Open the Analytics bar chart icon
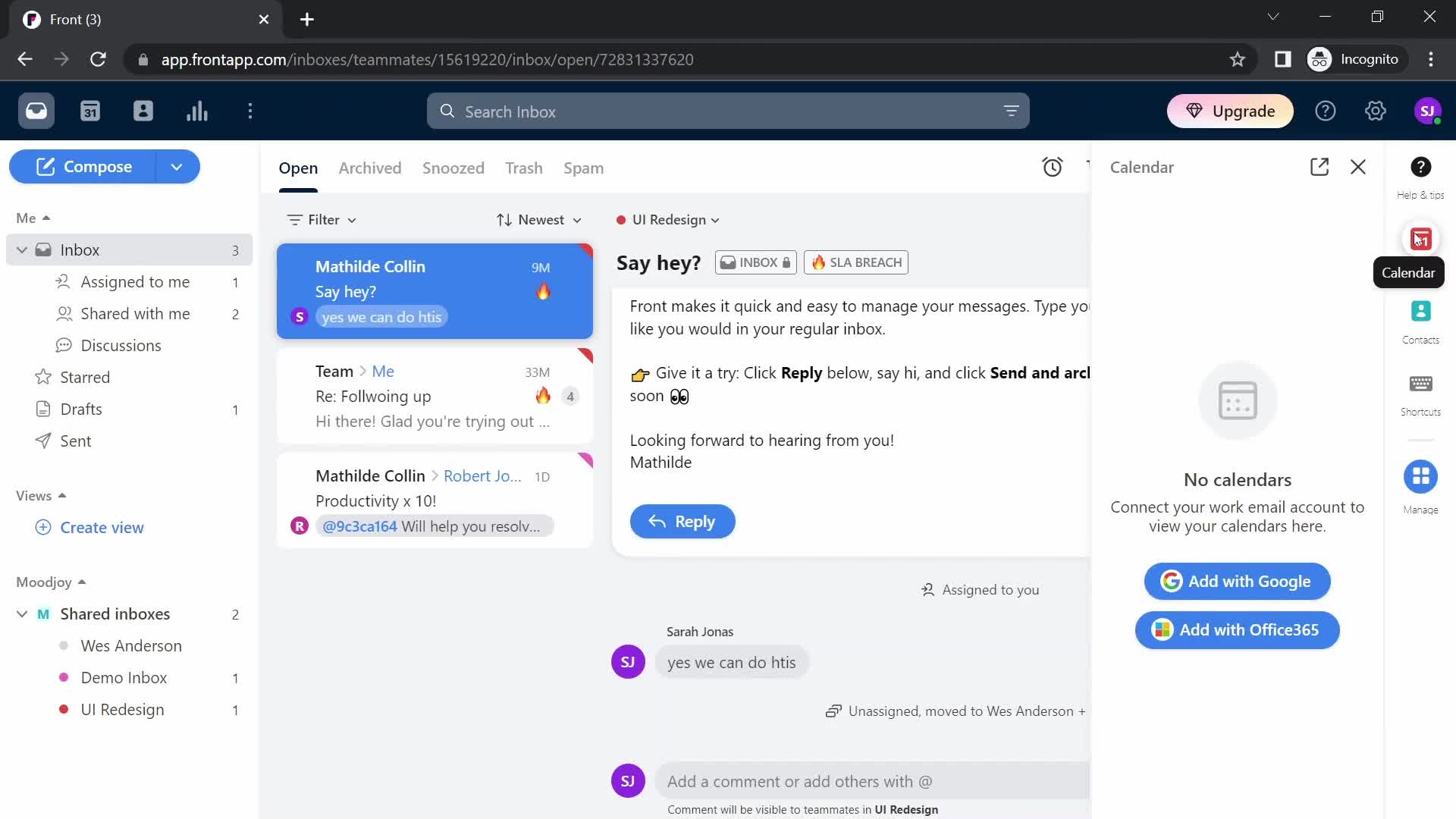 pos(197,111)
